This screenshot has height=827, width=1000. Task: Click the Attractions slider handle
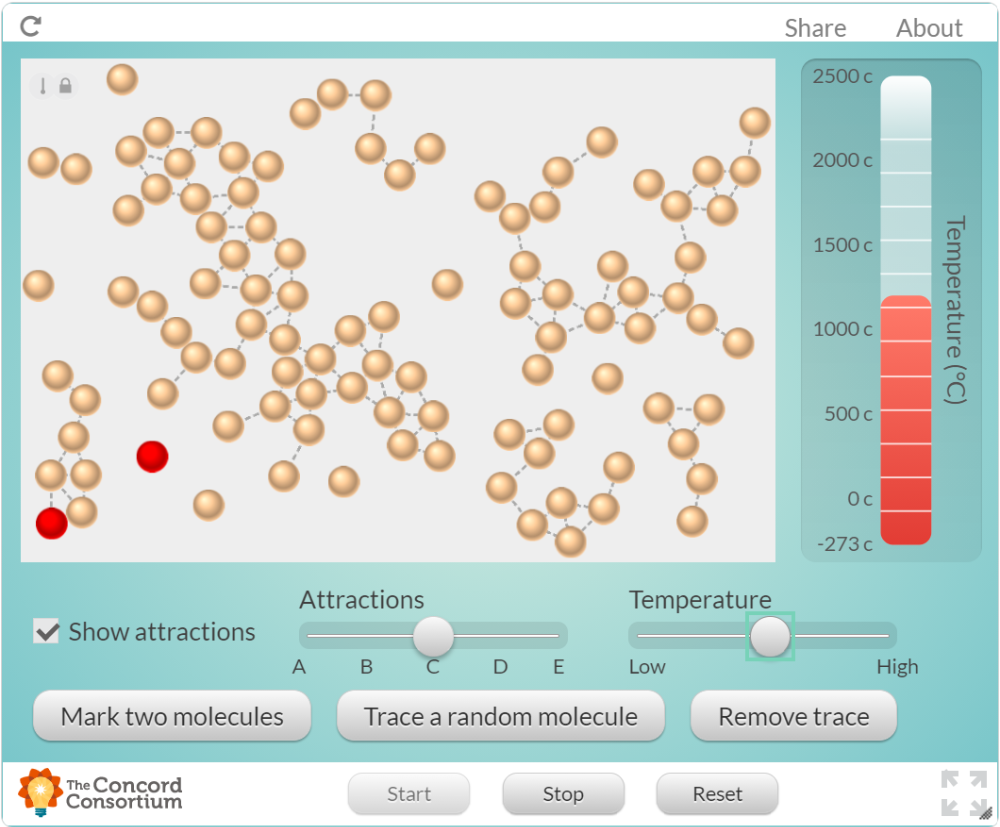point(433,636)
